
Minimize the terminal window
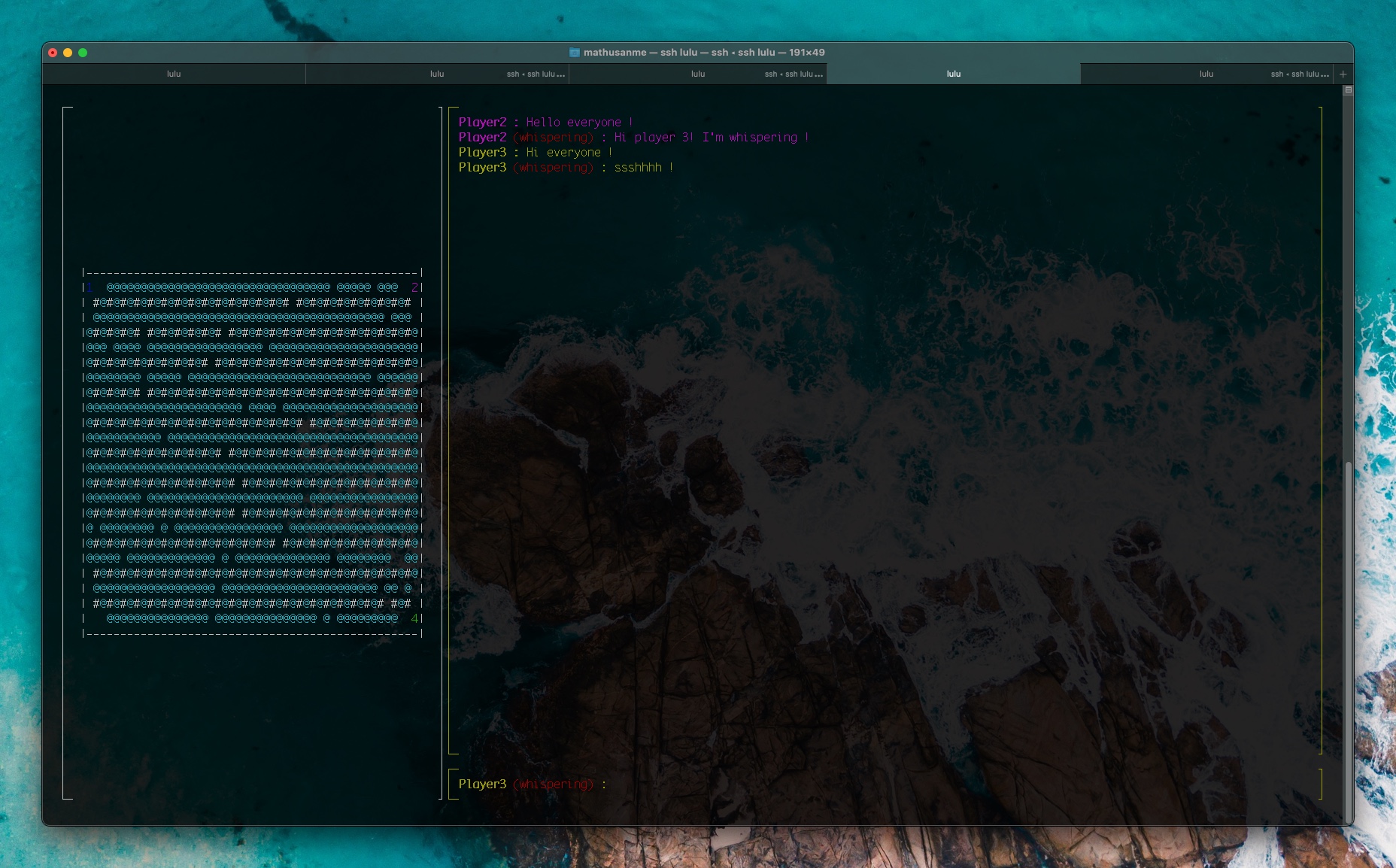68,53
